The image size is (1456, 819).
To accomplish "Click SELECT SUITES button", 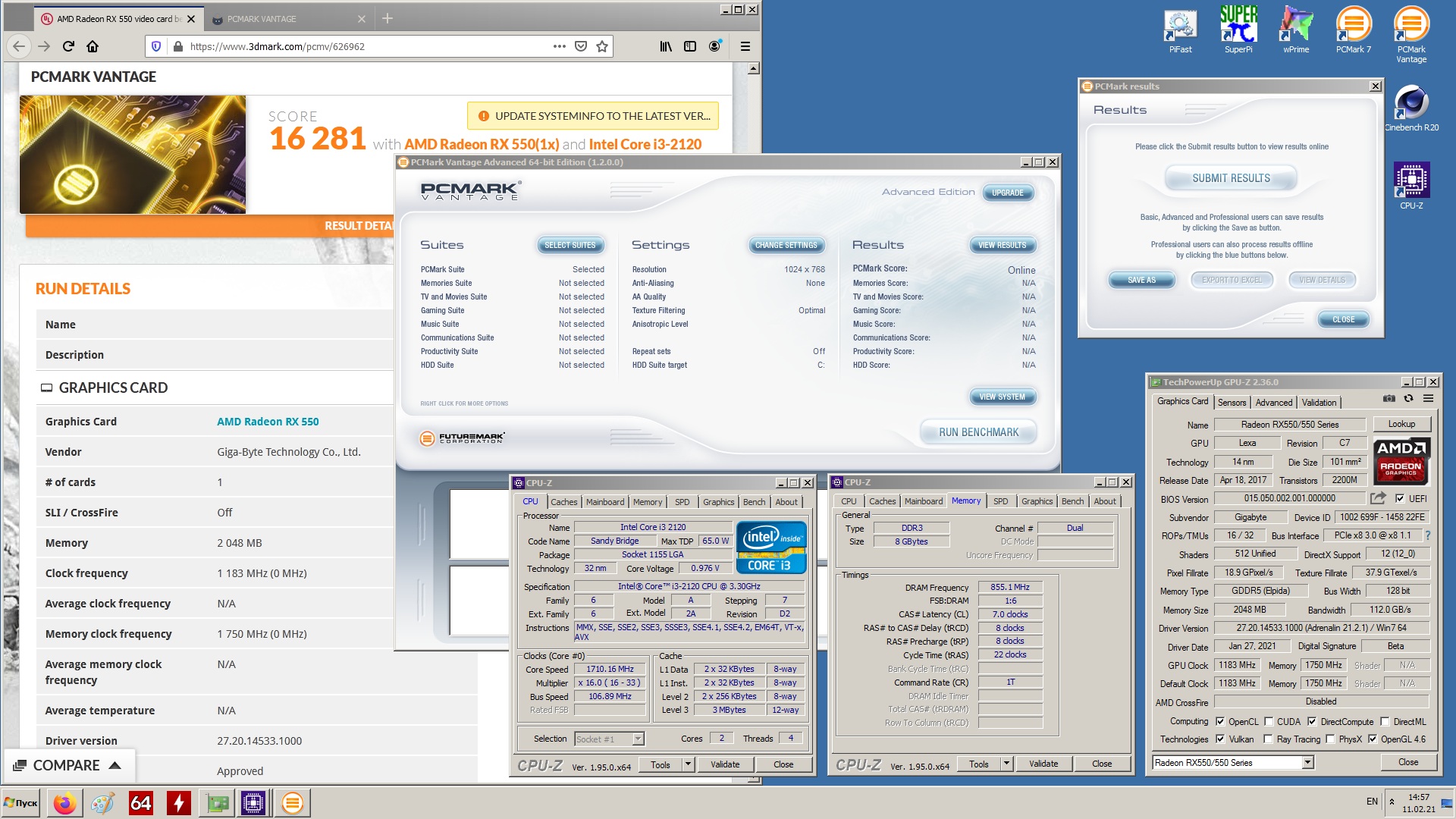I will [570, 245].
